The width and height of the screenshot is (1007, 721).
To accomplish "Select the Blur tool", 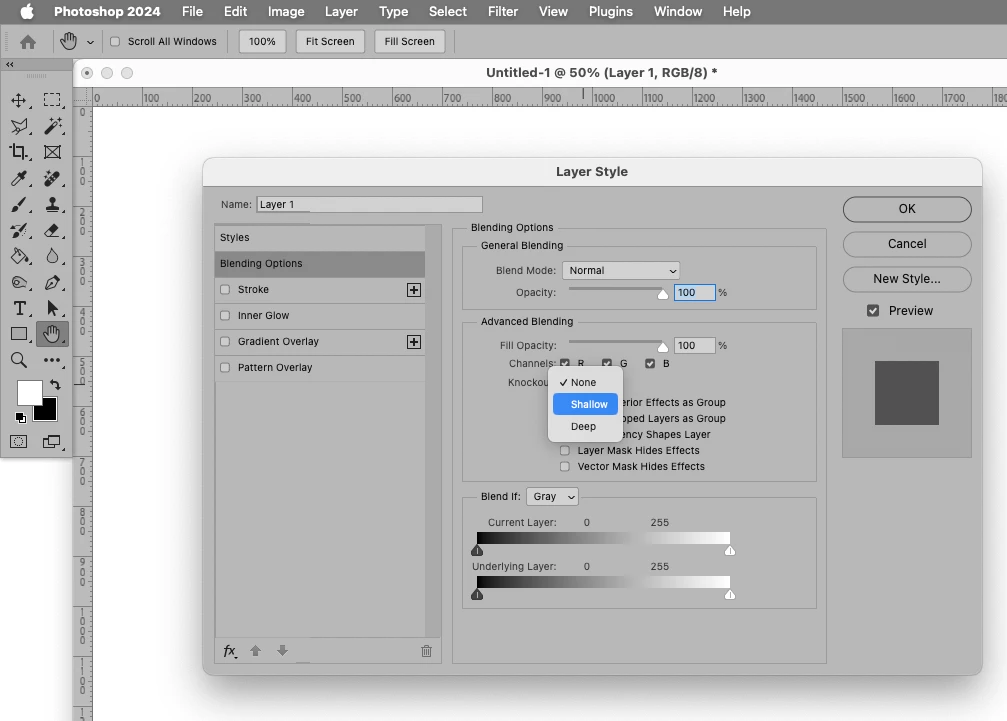I will tap(52, 256).
